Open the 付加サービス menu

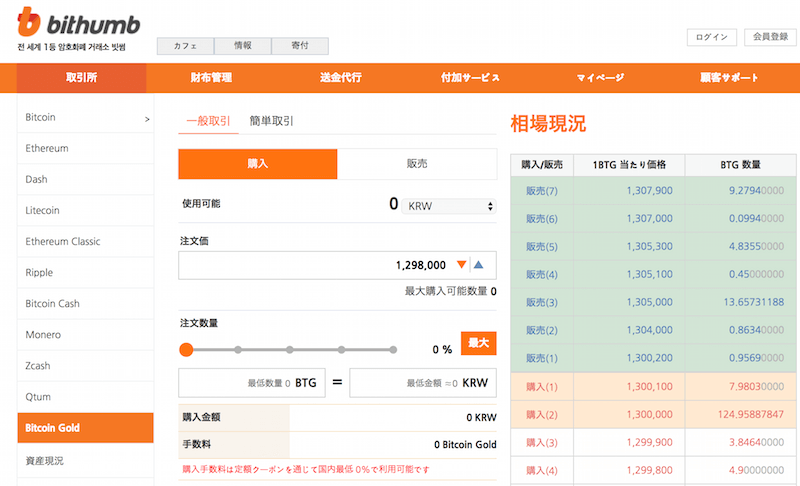point(470,78)
